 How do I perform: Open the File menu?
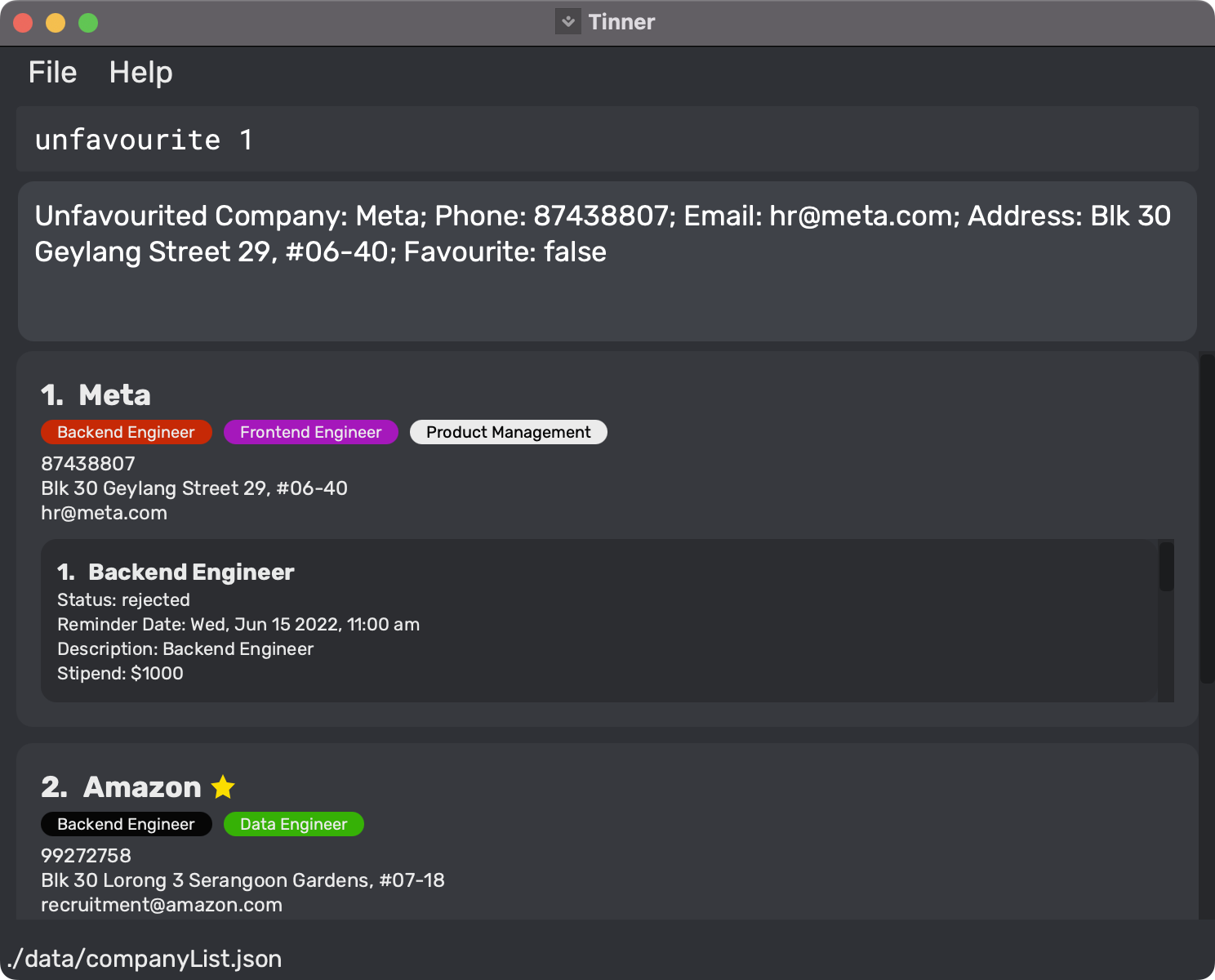point(52,73)
